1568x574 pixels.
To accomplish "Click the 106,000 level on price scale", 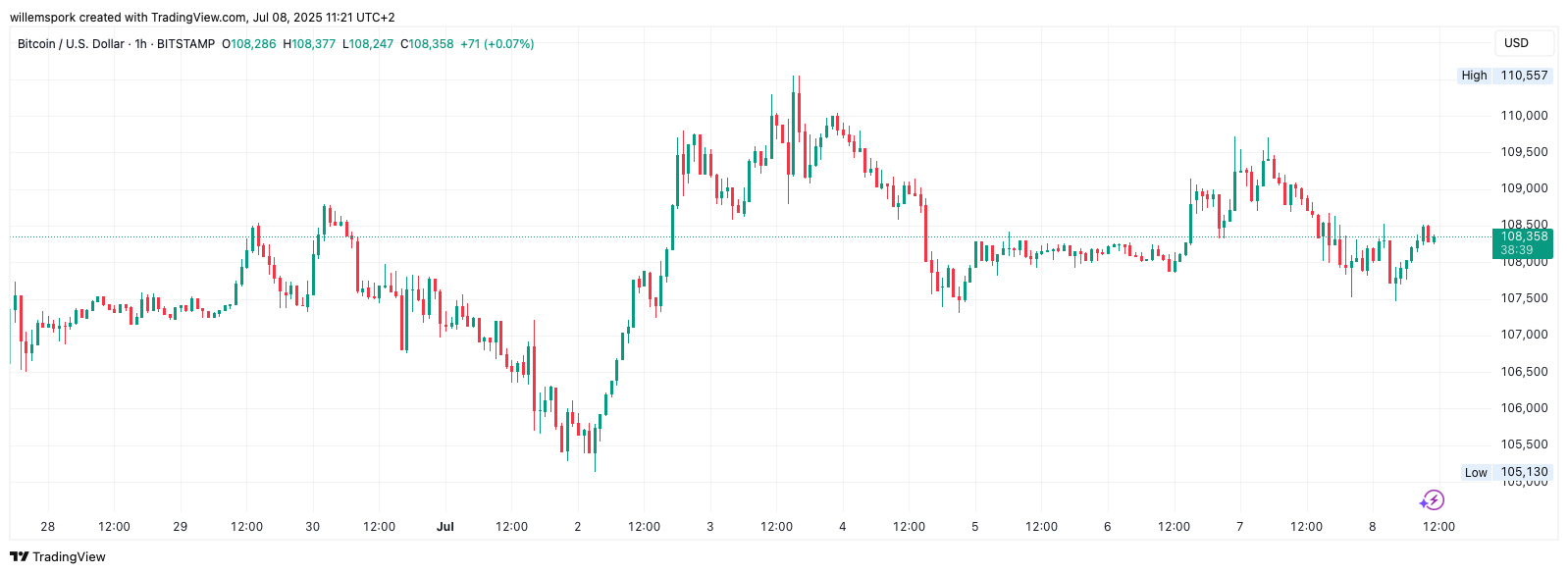I will (x=1524, y=408).
